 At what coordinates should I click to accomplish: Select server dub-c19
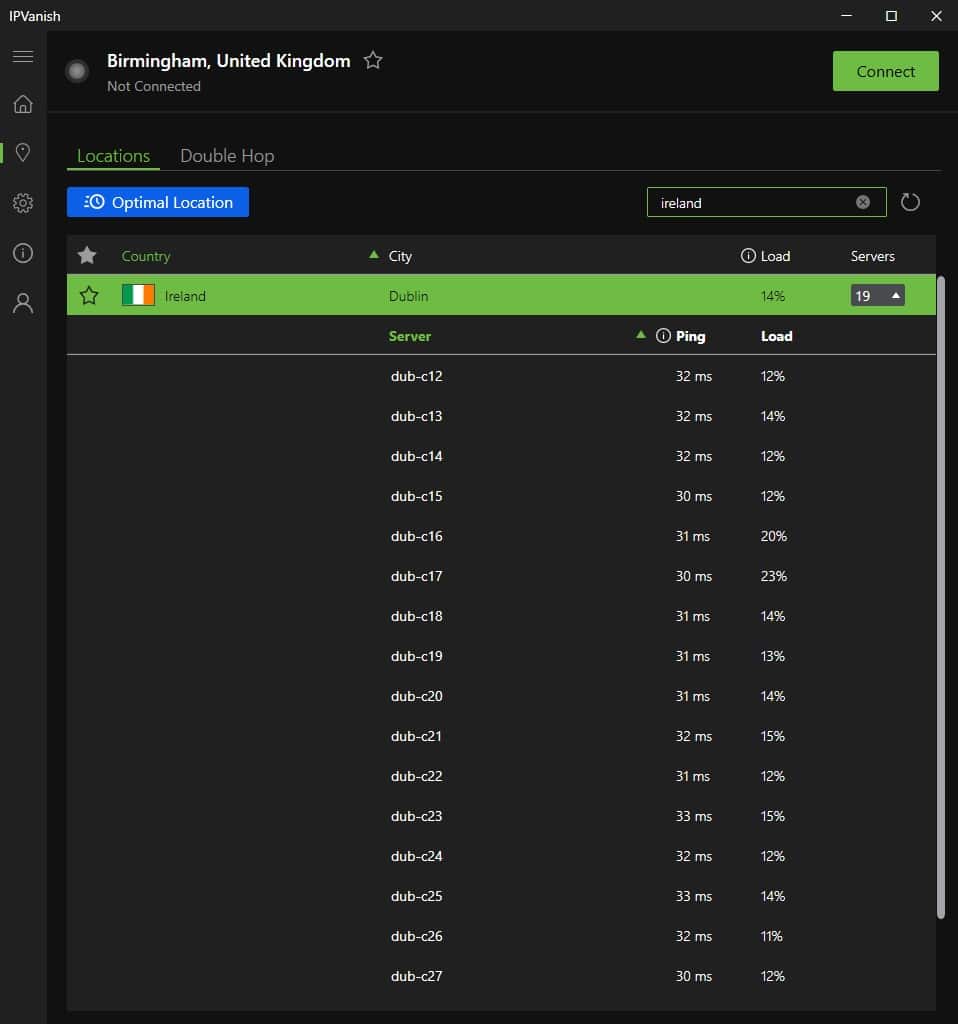tap(501, 656)
